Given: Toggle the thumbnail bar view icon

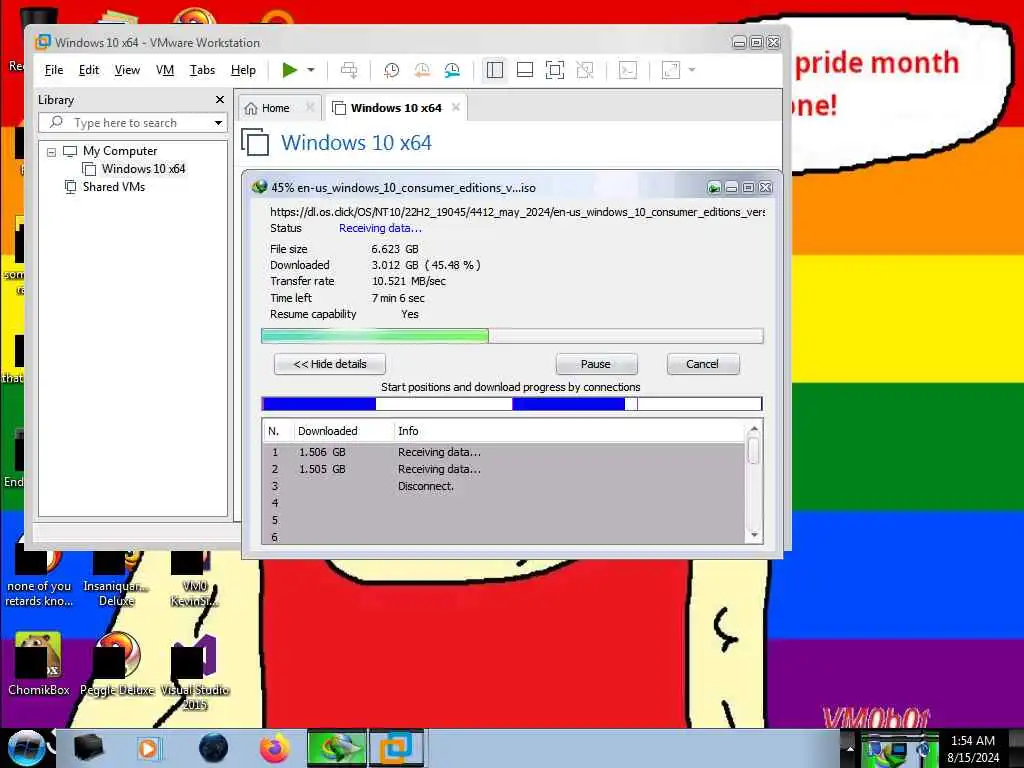Looking at the screenshot, I should 525,70.
